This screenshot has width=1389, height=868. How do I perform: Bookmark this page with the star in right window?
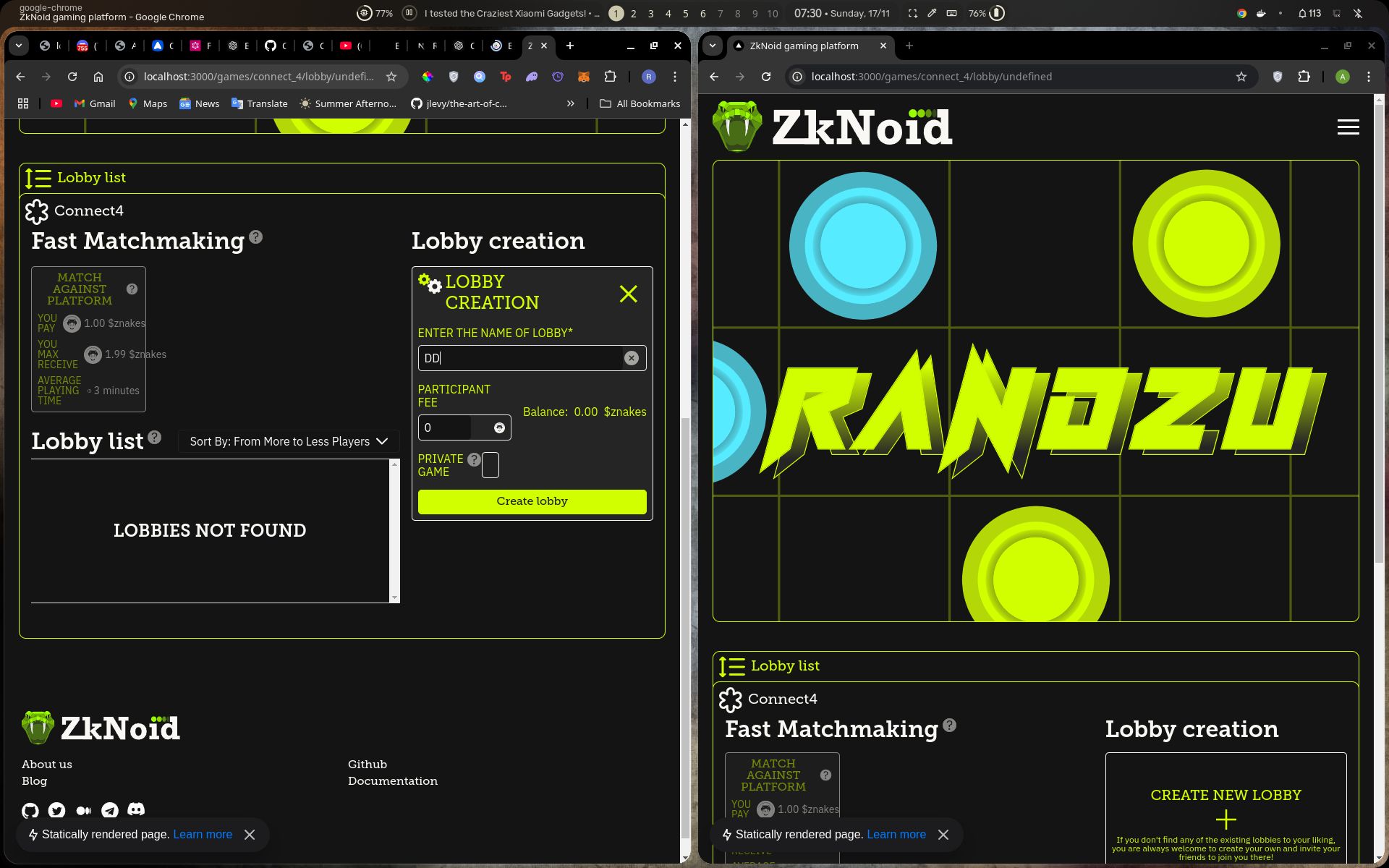coord(1241,77)
